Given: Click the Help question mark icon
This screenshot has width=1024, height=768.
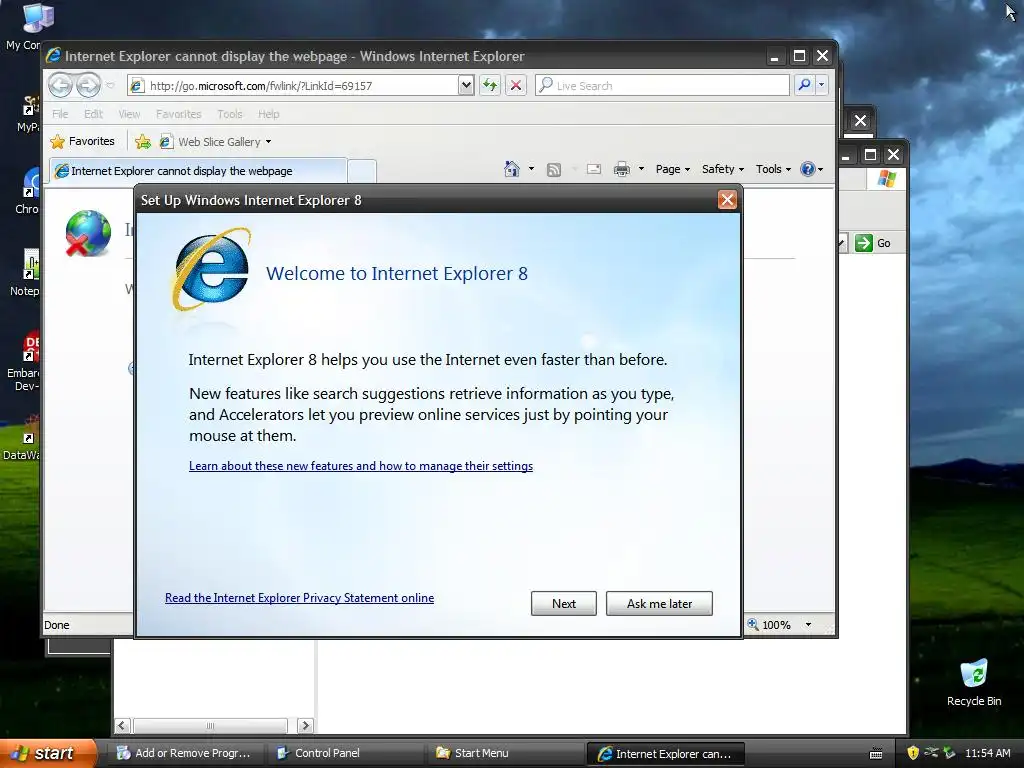Looking at the screenshot, I should 808,169.
